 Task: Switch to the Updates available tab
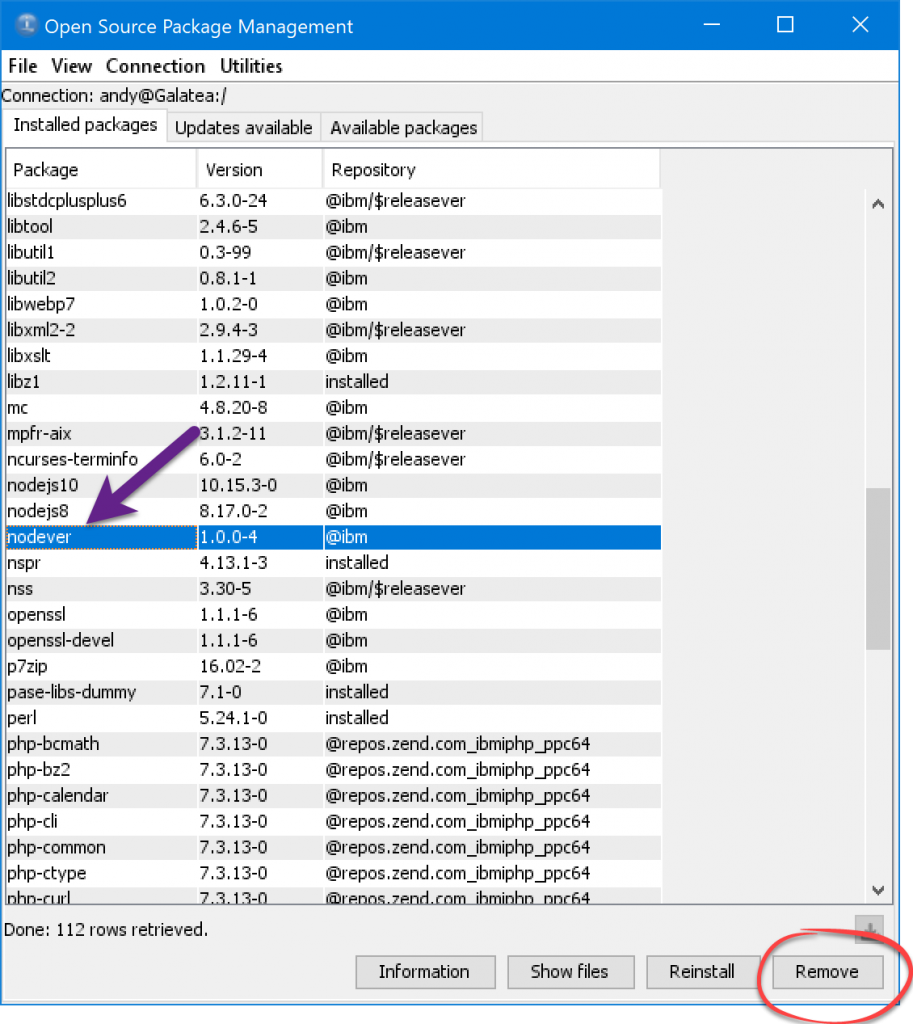point(243,128)
